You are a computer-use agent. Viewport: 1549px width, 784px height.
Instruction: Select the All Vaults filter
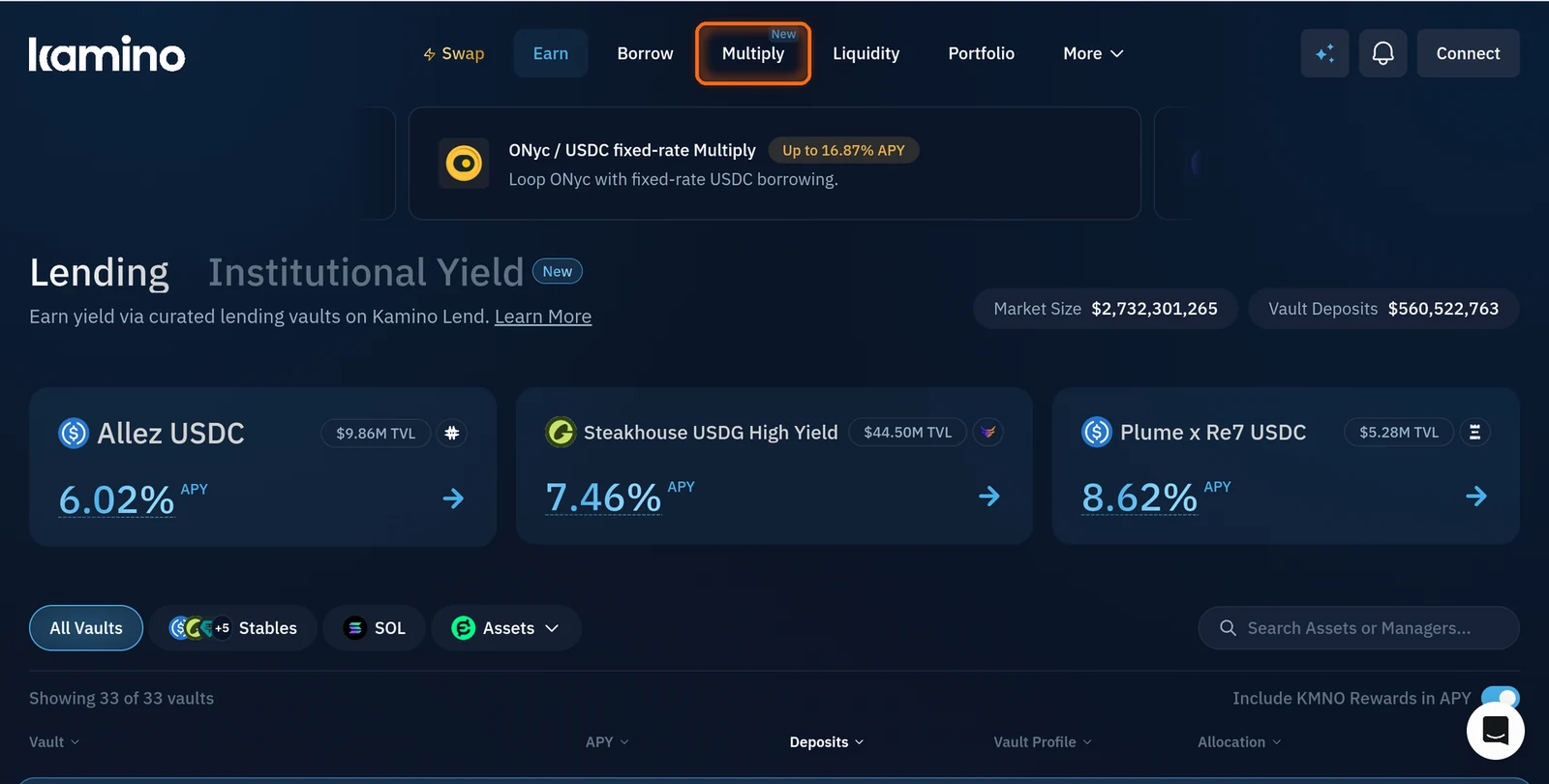[x=86, y=628]
